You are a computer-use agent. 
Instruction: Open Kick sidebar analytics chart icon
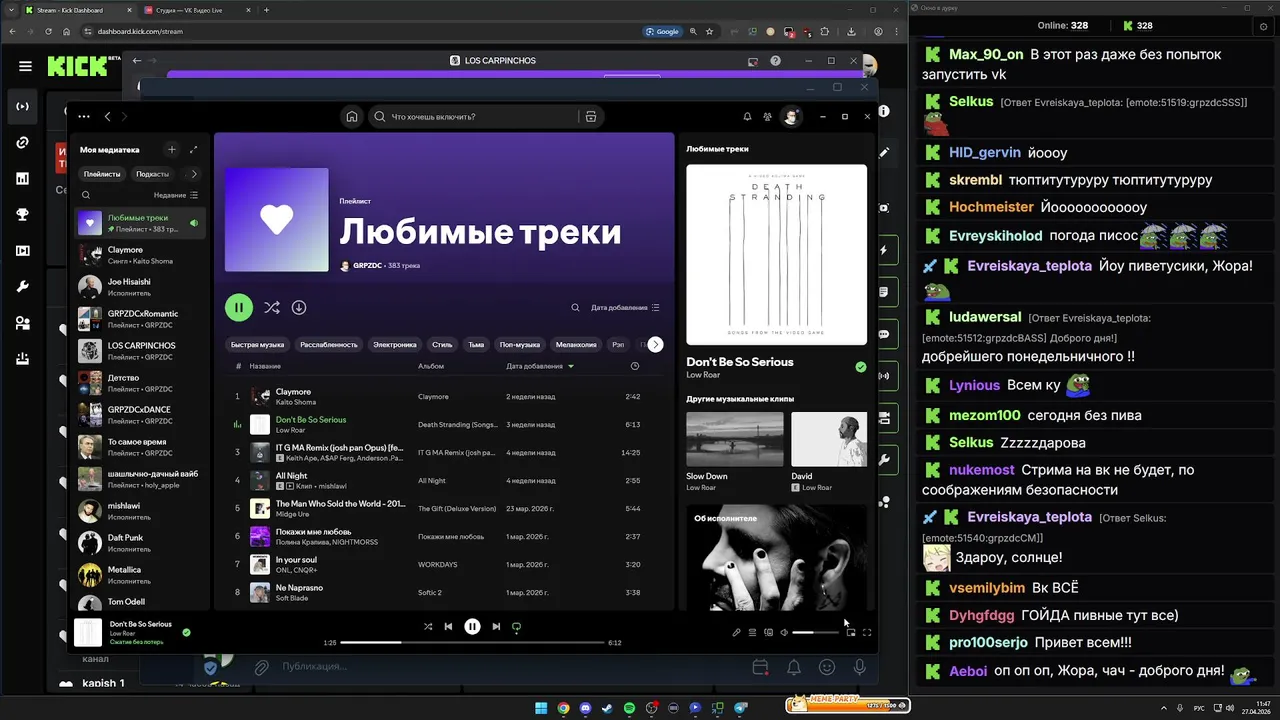point(22,179)
